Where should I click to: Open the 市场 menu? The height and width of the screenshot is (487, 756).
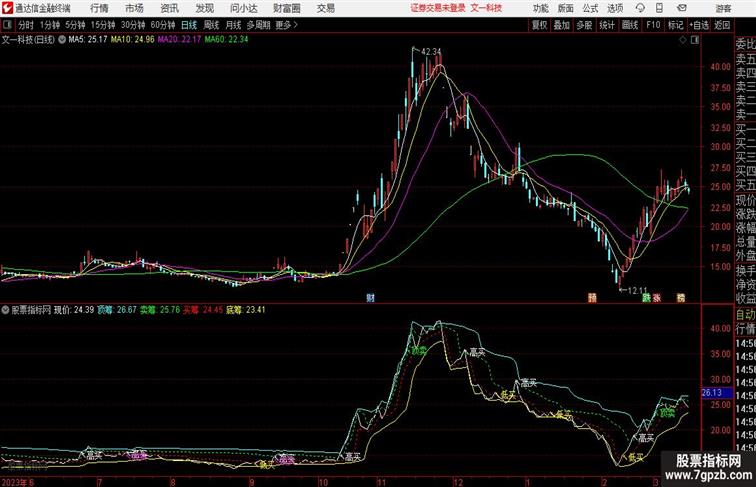pyautogui.click(x=134, y=8)
